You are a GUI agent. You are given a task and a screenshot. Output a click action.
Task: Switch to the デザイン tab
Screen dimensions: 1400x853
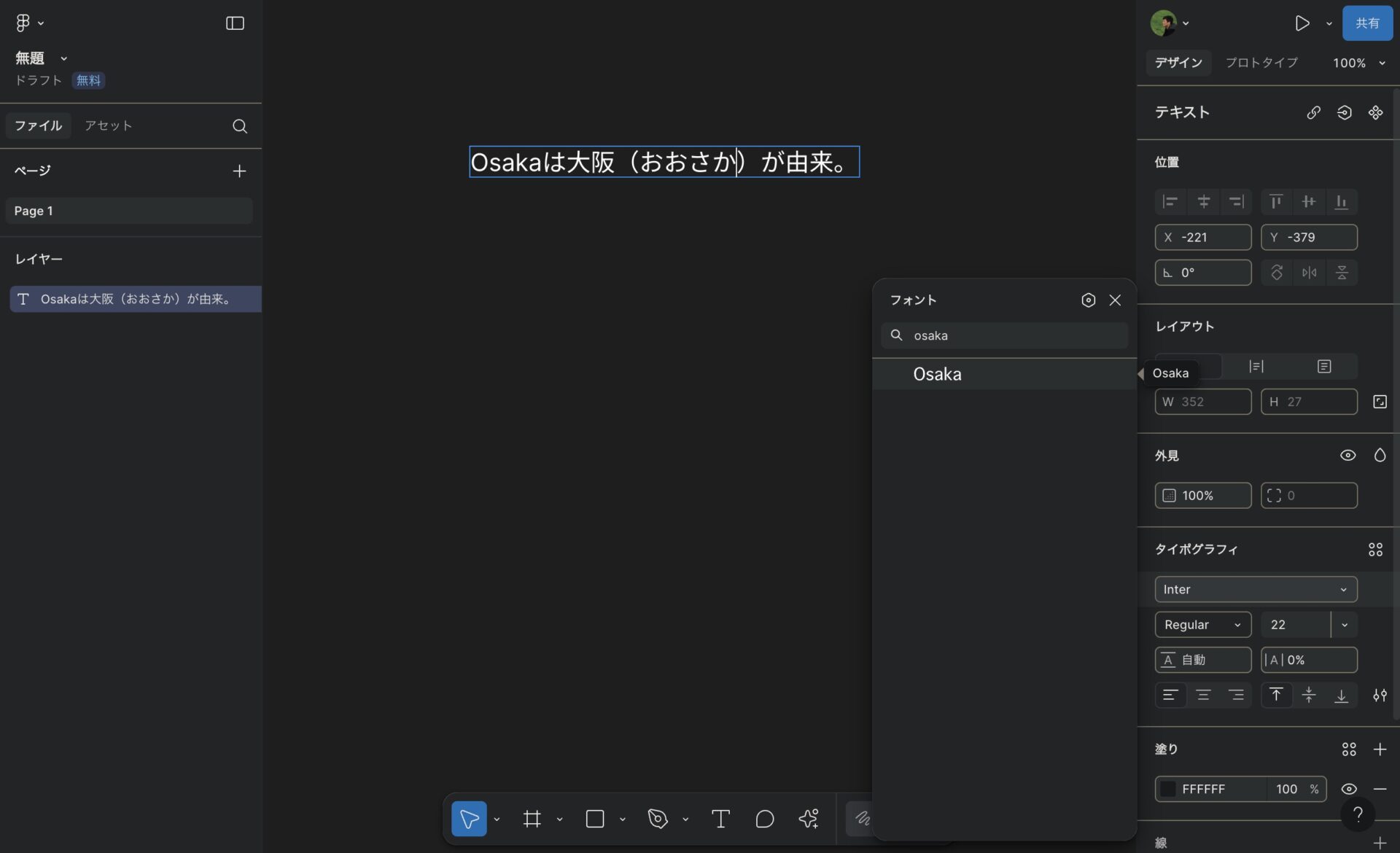[1178, 63]
